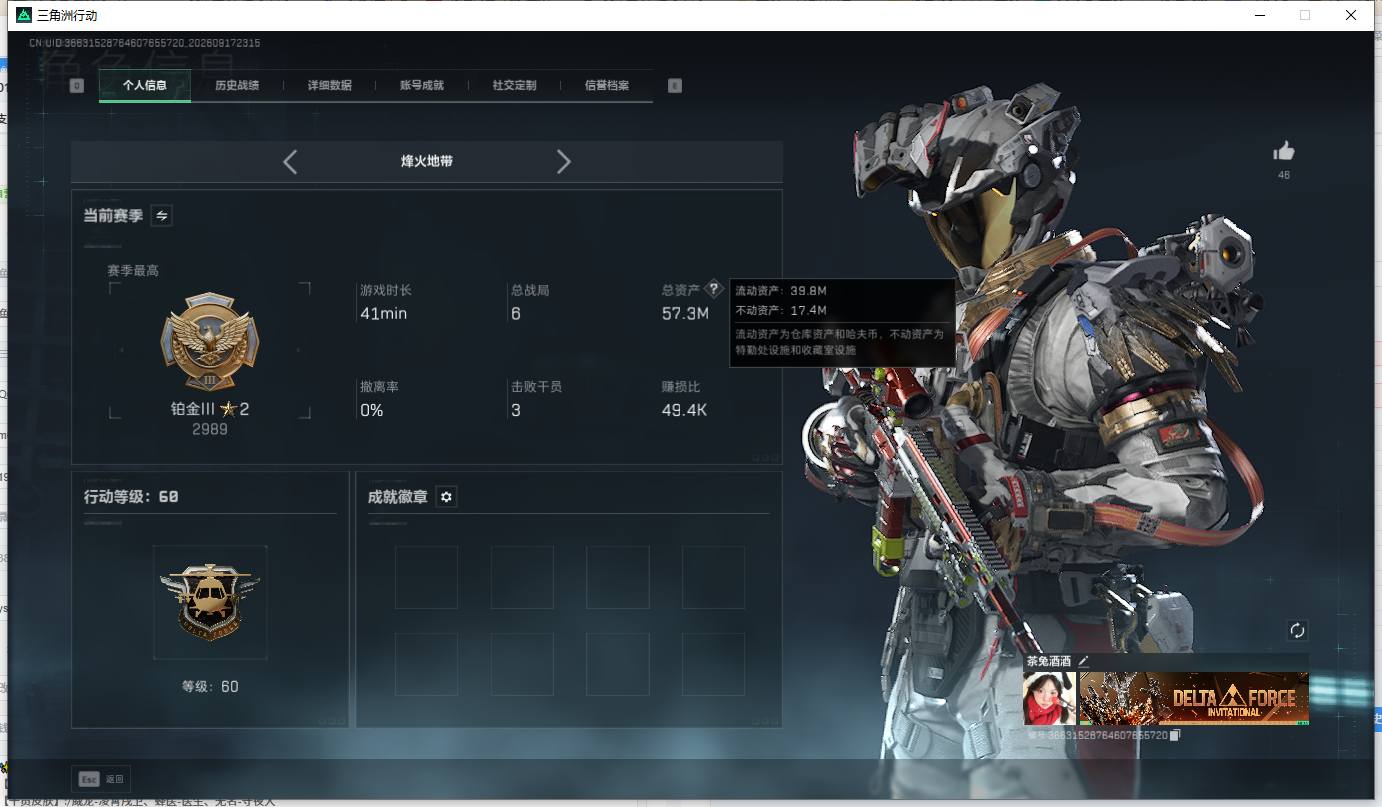Minimize the 三角洲行动 window
Viewport: 1382px width, 807px height.
[1259, 15]
